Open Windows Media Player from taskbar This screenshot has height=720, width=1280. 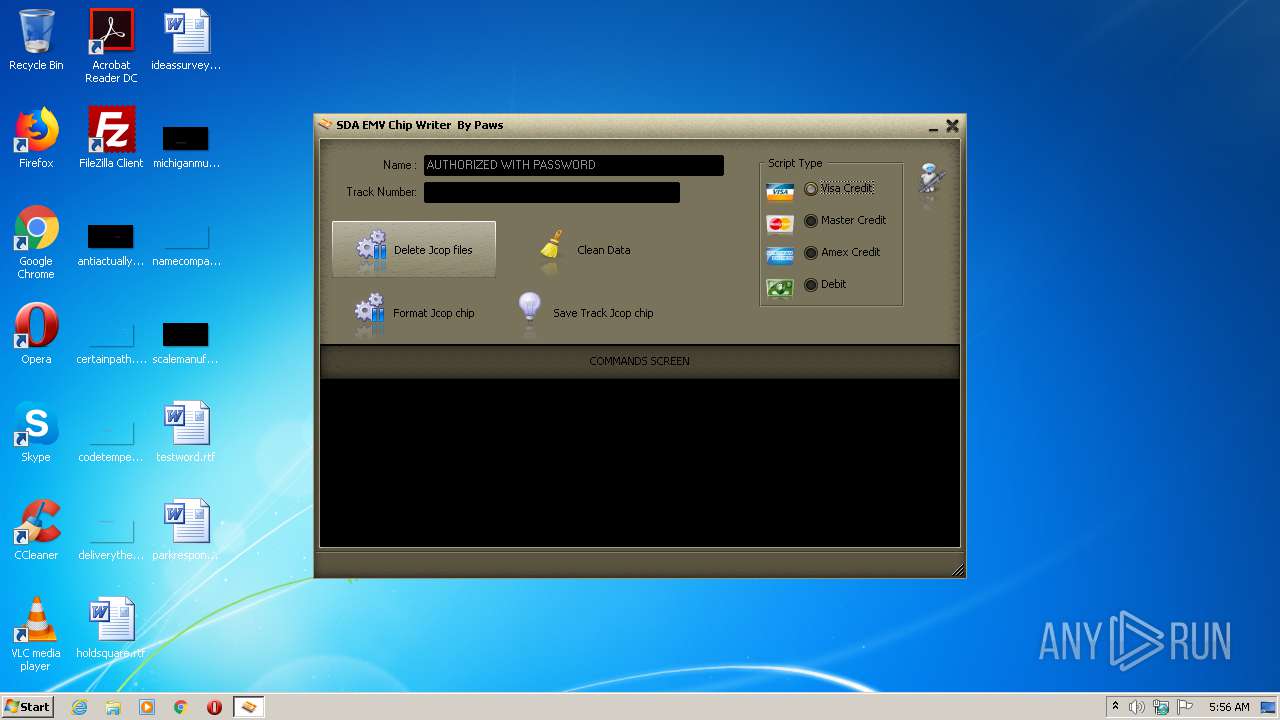pyautogui.click(x=147, y=707)
